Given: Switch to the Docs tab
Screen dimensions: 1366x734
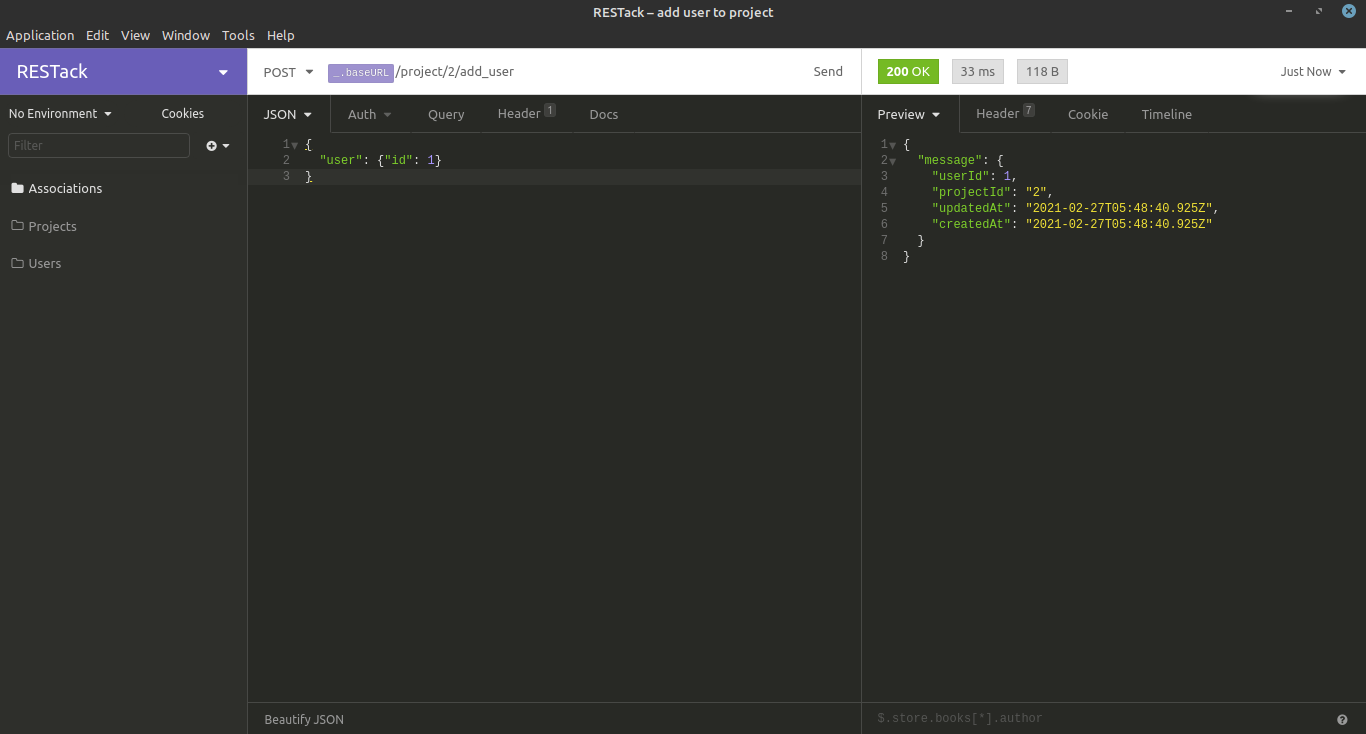Looking at the screenshot, I should point(604,114).
